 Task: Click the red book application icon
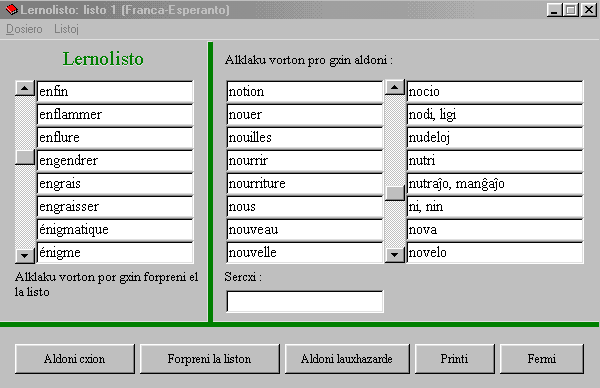tap(11, 10)
